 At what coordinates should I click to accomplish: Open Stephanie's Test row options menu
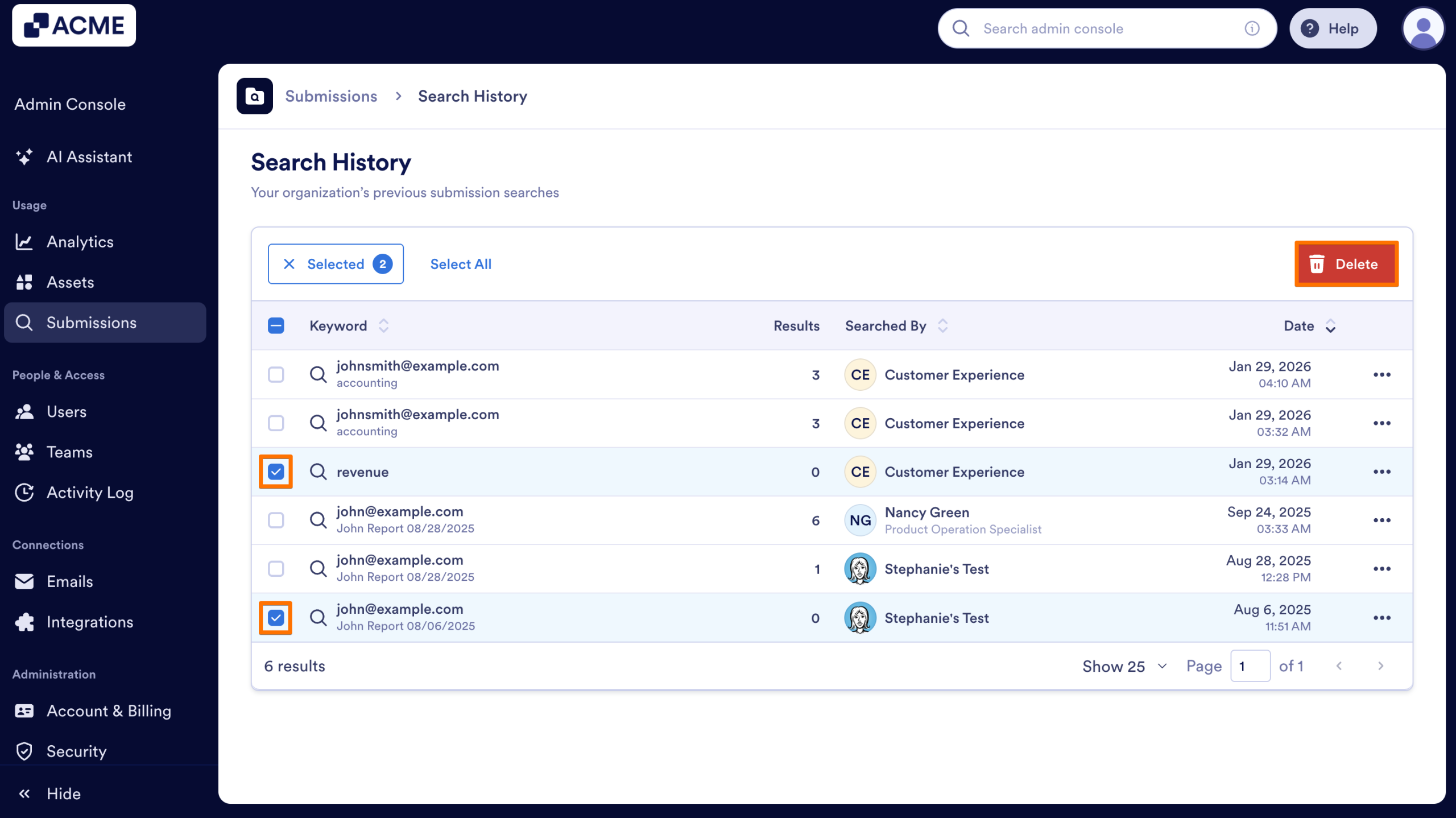pos(1383,568)
